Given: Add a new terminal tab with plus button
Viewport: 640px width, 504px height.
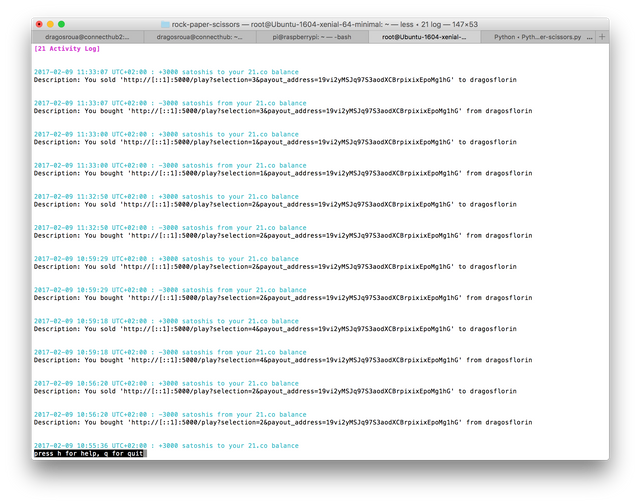Looking at the screenshot, I should (x=602, y=37).
